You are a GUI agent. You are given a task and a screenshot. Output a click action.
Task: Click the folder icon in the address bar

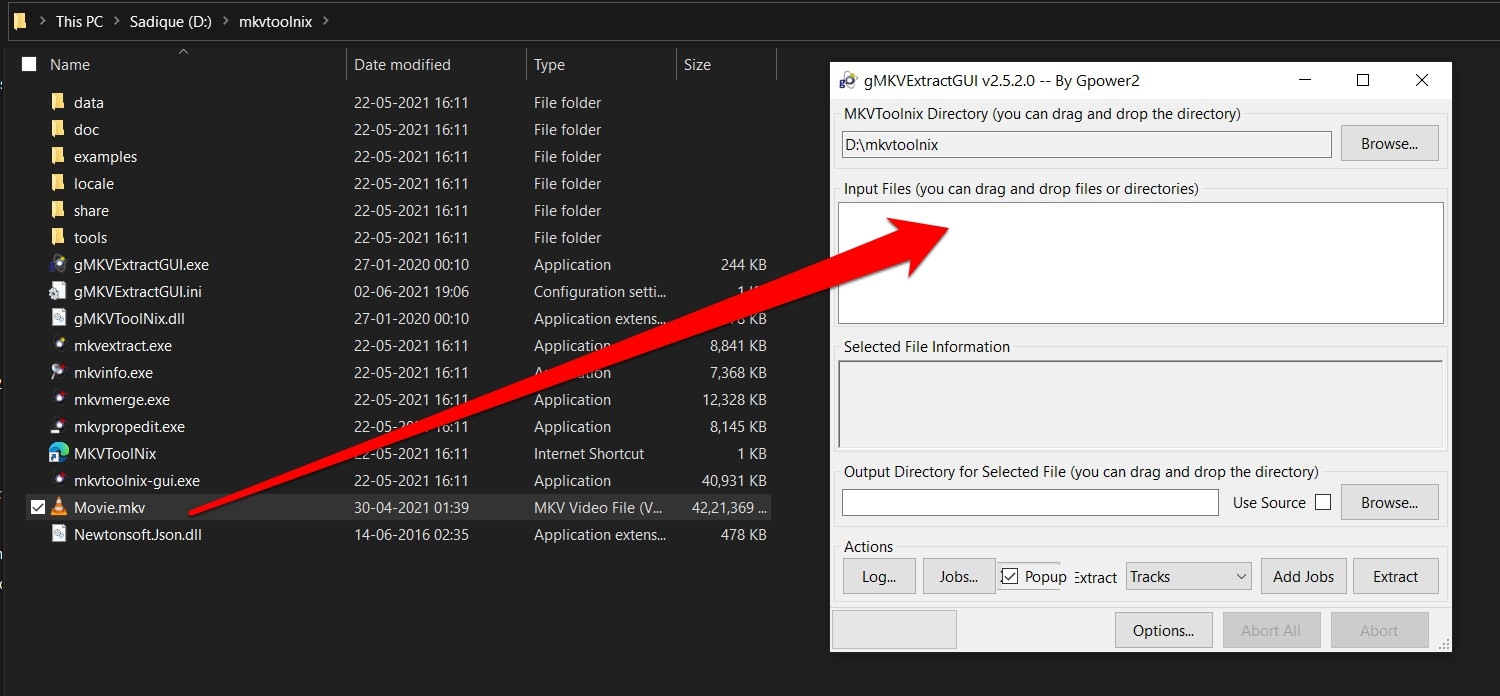click(x=20, y=21)
